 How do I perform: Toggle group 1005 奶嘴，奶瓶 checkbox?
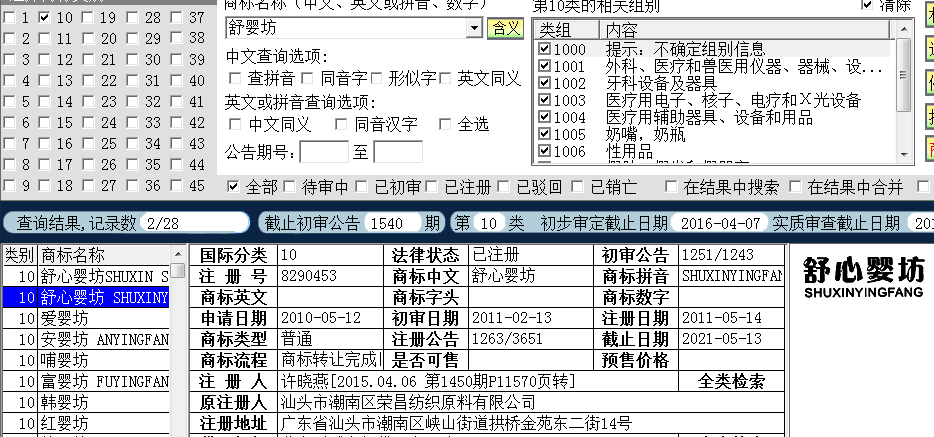tap(544, 134)
